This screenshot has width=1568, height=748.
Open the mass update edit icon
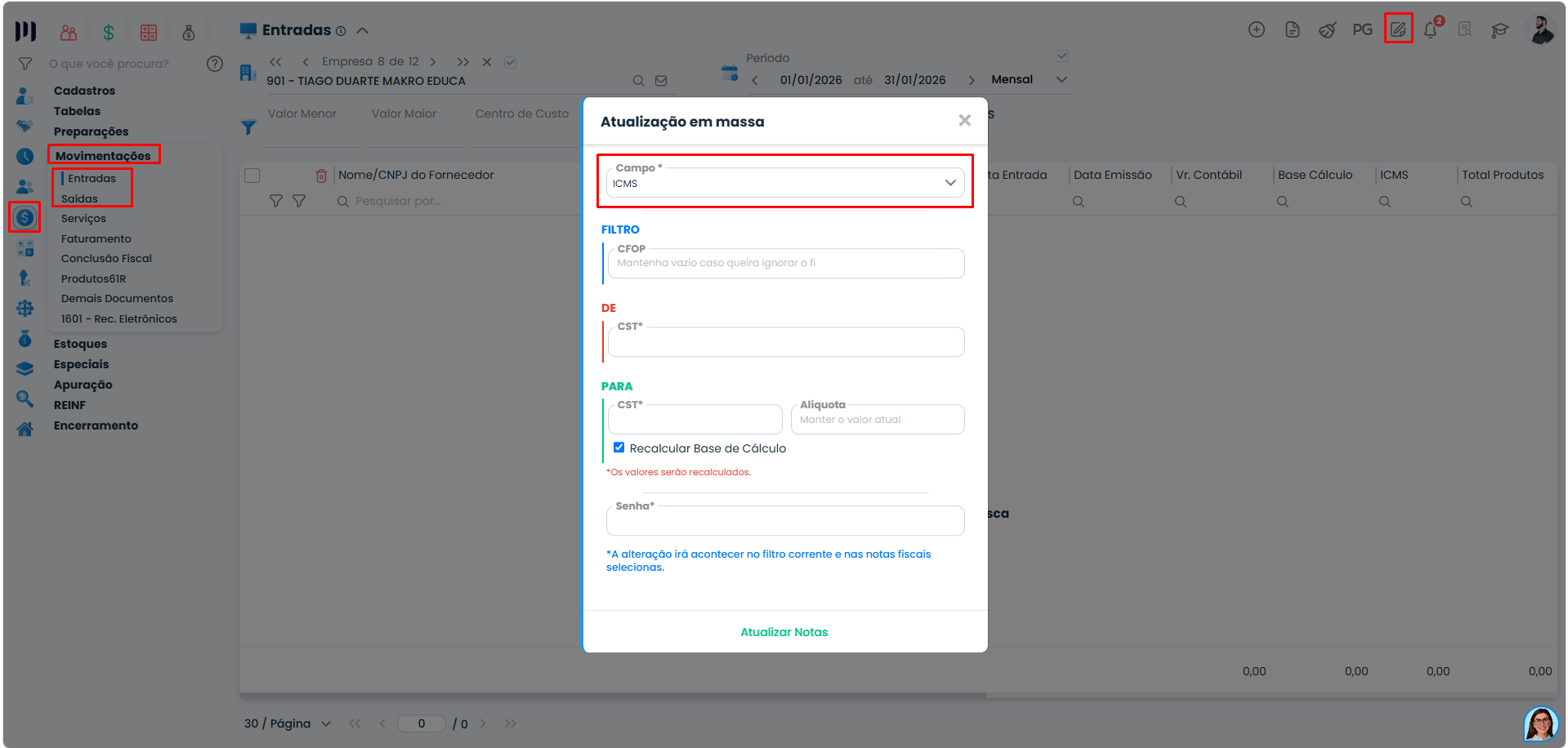click(x=1399, y=29)
